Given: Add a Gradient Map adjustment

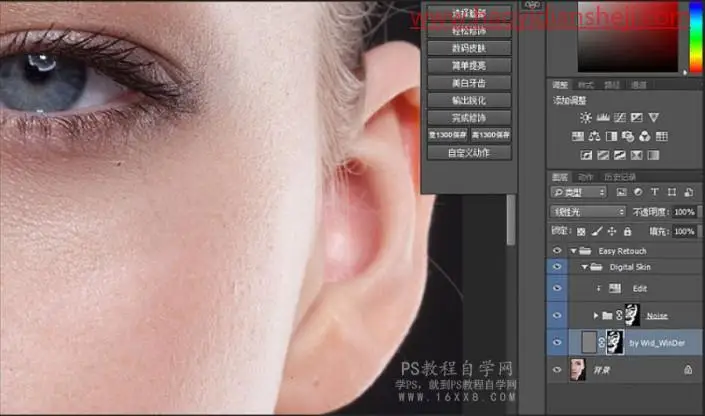Looking at the screenshot, I should coord(653,155).
